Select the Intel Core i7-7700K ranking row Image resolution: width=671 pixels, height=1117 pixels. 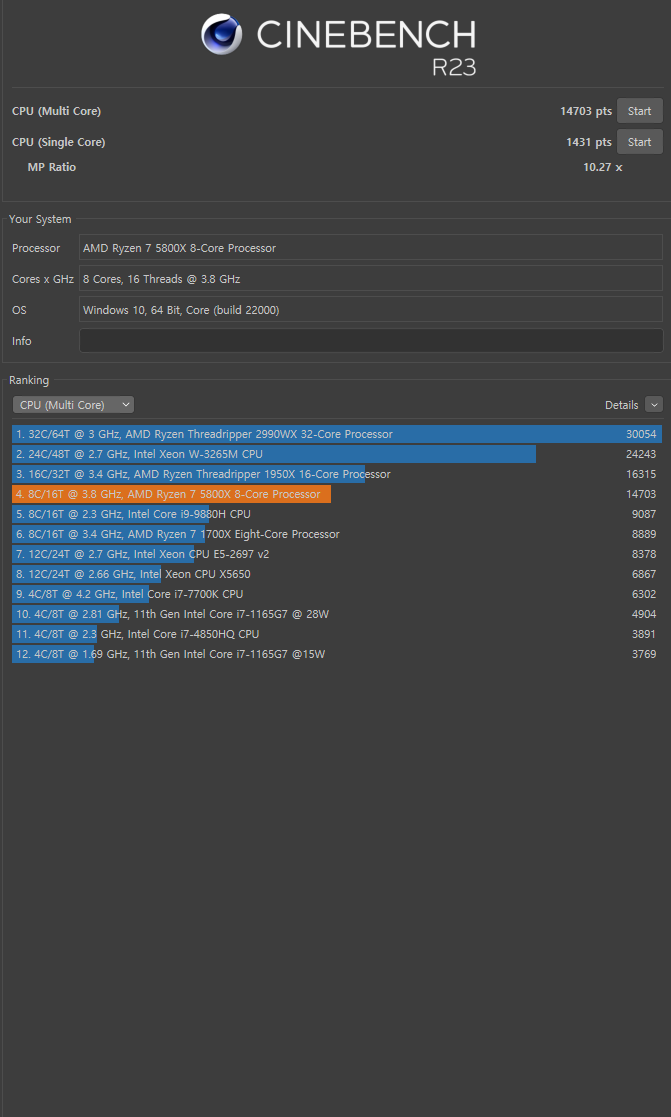337,593
